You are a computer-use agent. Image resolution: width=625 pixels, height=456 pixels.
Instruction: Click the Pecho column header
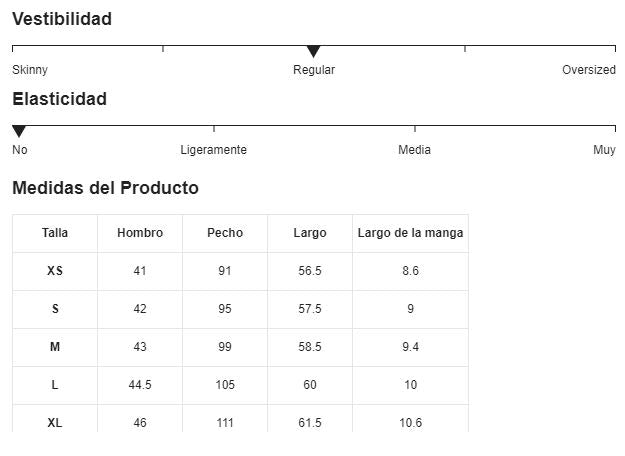225,233
